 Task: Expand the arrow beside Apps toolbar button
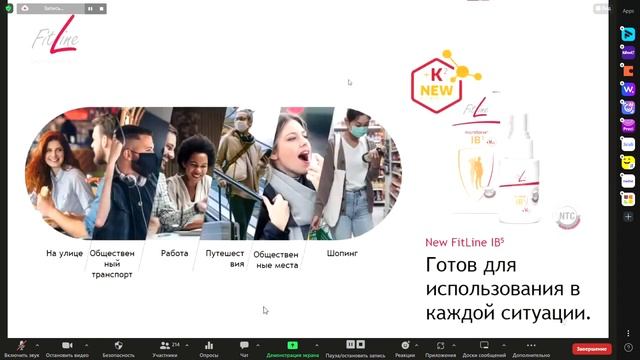click(454, 345)
